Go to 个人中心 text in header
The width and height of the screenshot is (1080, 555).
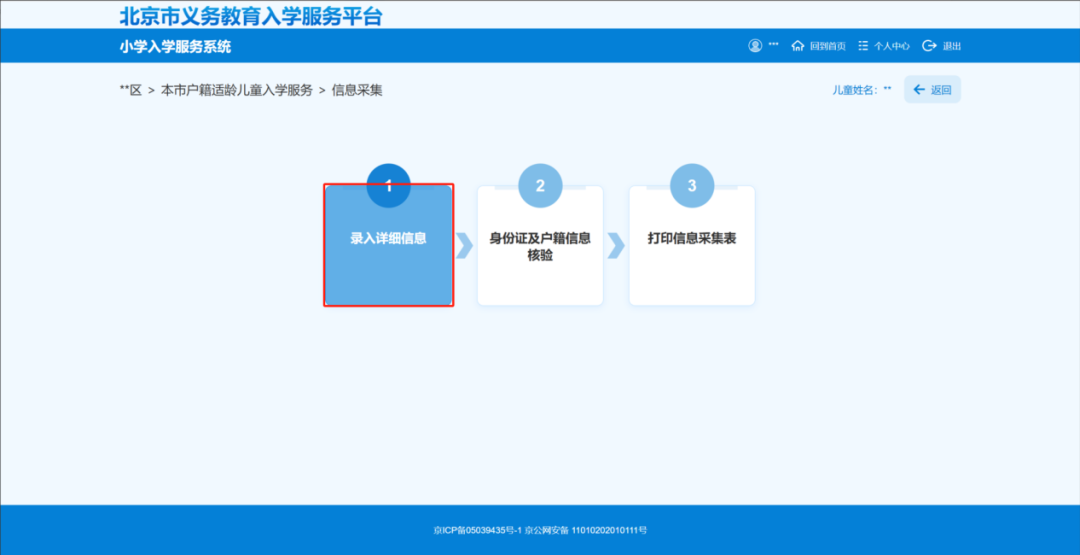click(892, 46)
